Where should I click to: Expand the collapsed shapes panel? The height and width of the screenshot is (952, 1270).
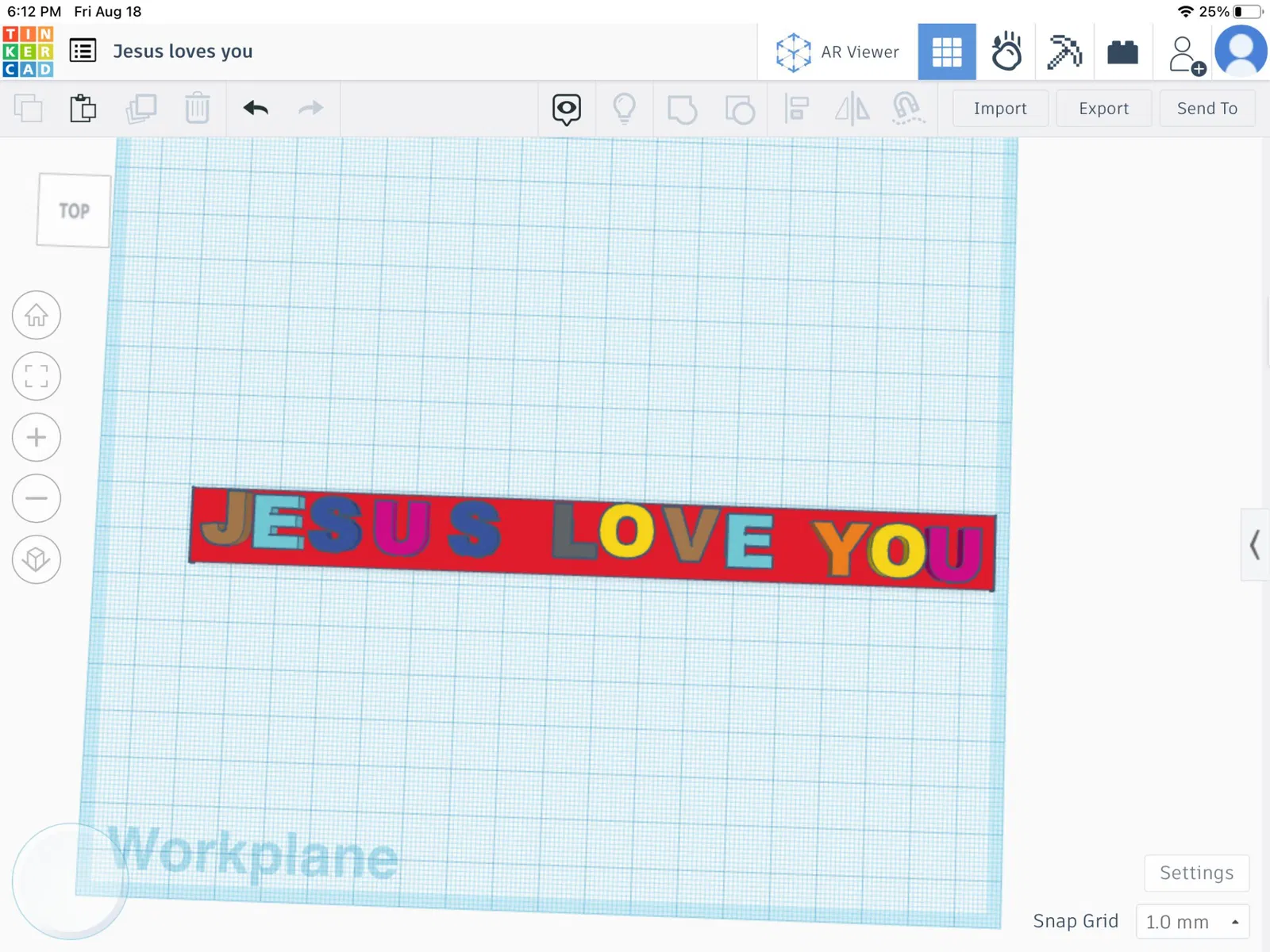(1255, 545)
